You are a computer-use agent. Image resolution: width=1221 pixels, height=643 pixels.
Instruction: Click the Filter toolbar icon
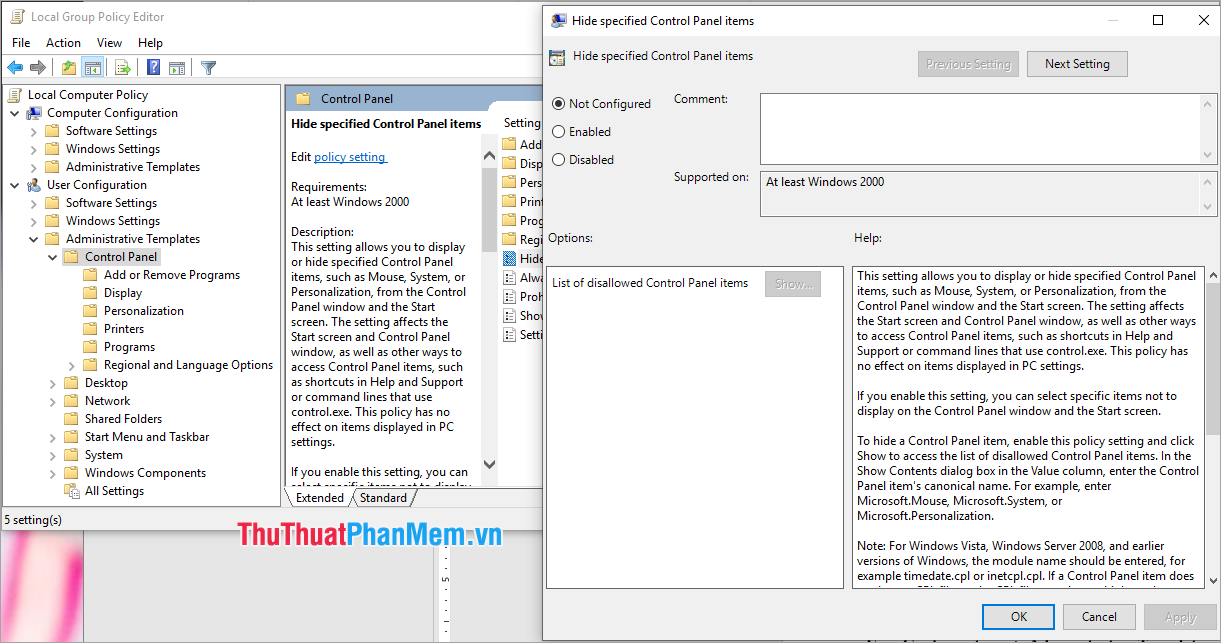pos(208,67)
